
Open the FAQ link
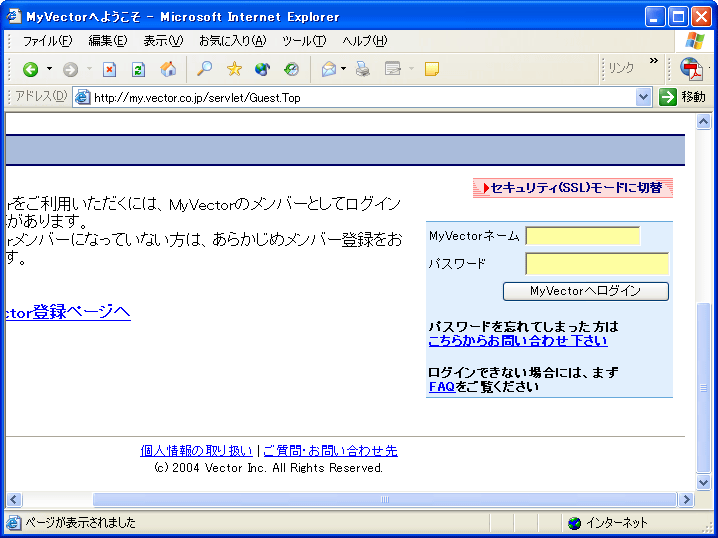pos(442,387)
